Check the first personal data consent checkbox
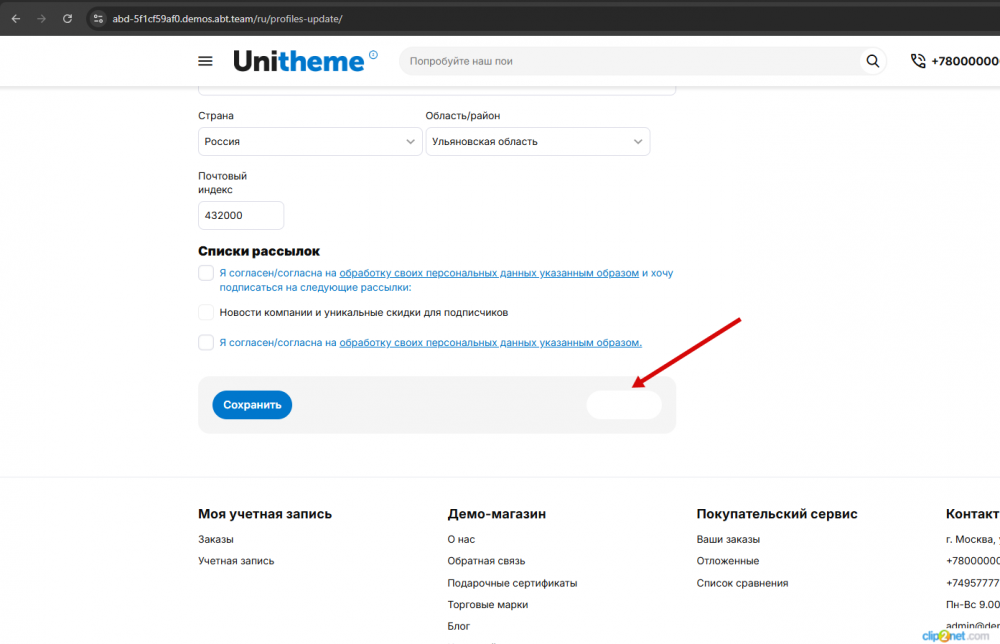This screenshot has height=644, width=1000. [206, 272]
